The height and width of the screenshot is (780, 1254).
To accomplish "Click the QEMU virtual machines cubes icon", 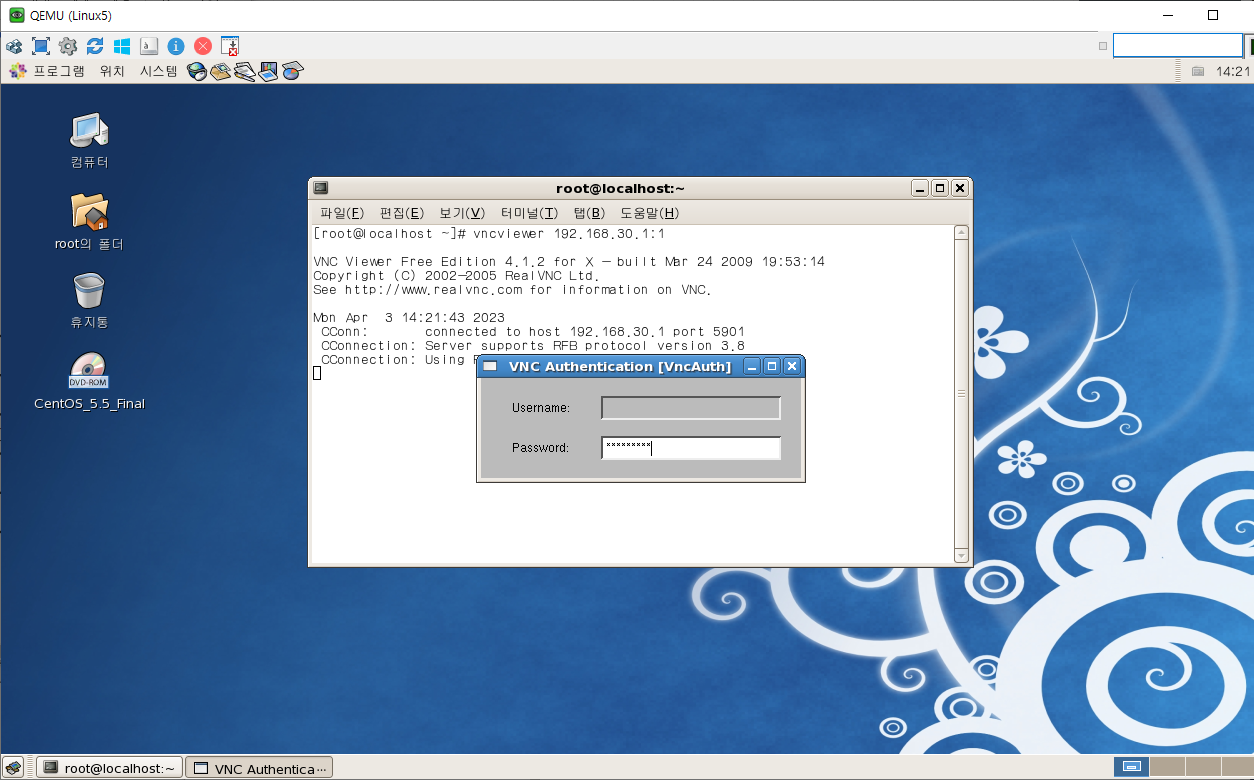I will (x=14, y=46).
